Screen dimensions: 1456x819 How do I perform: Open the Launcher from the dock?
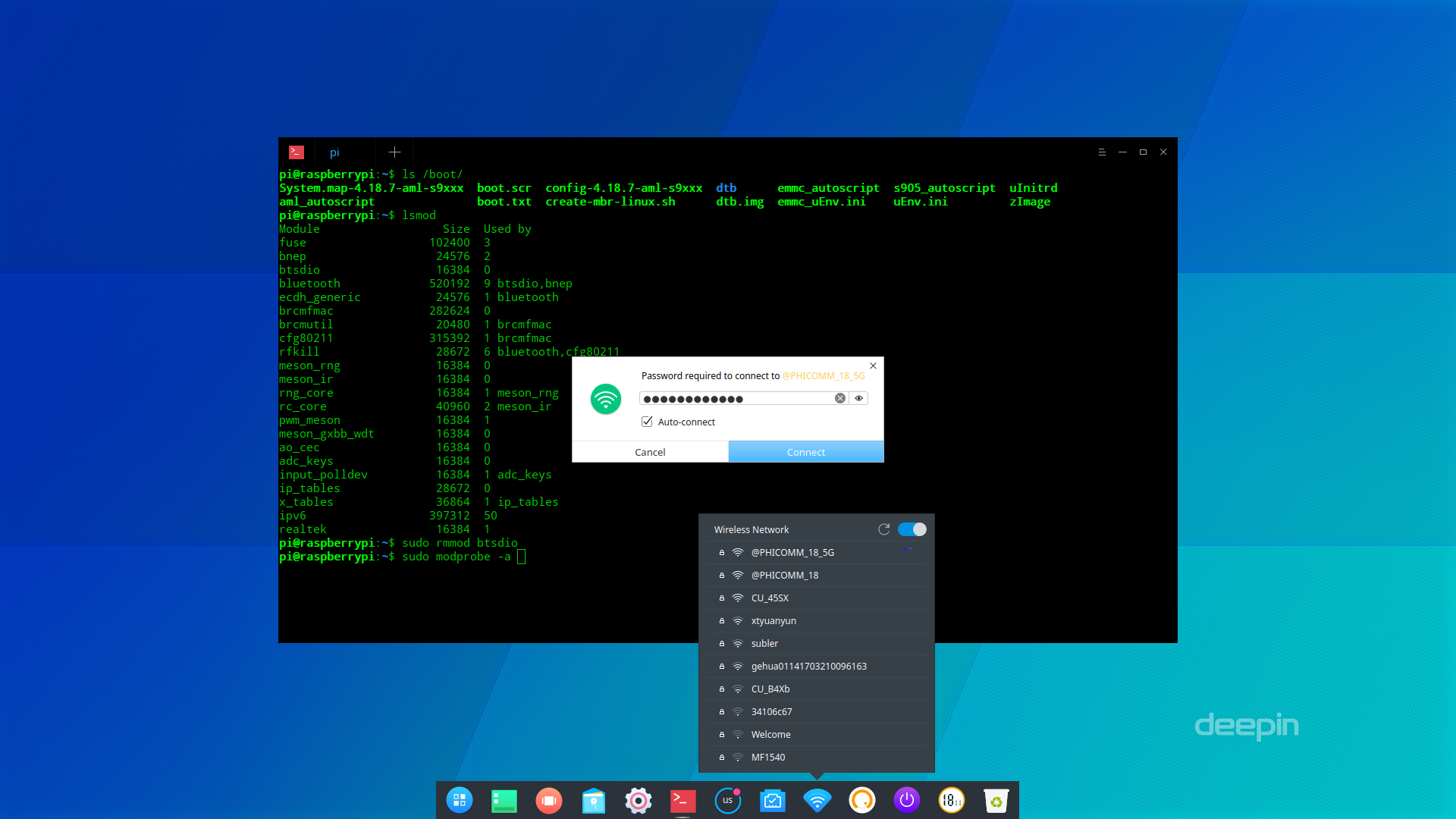(x=460, y=800)
